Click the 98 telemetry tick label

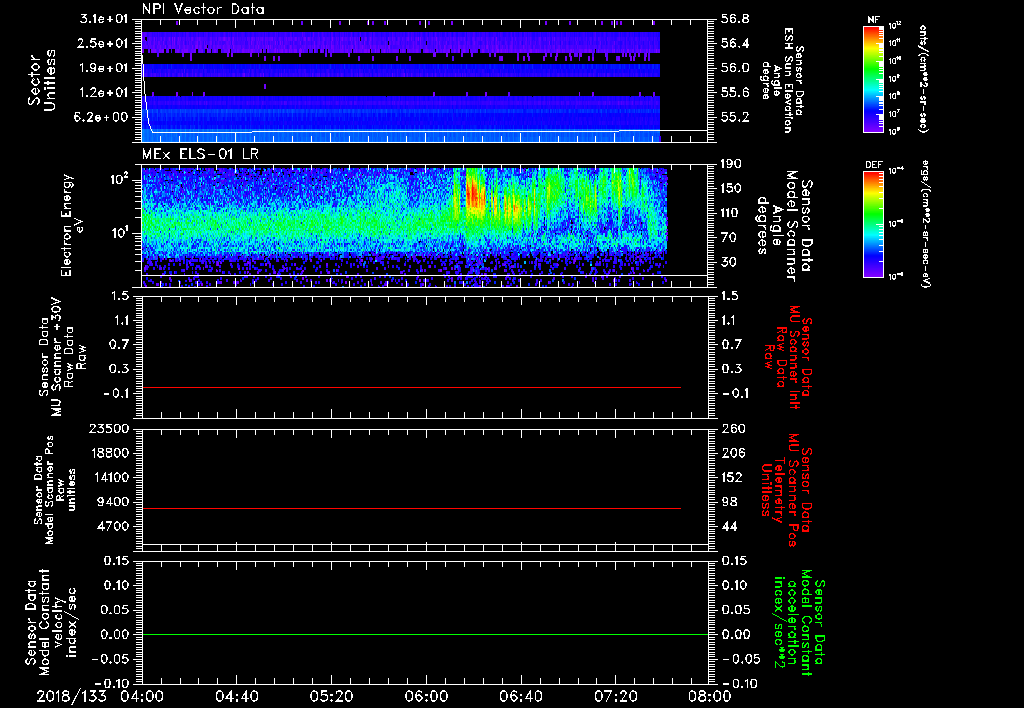(729, 502)
